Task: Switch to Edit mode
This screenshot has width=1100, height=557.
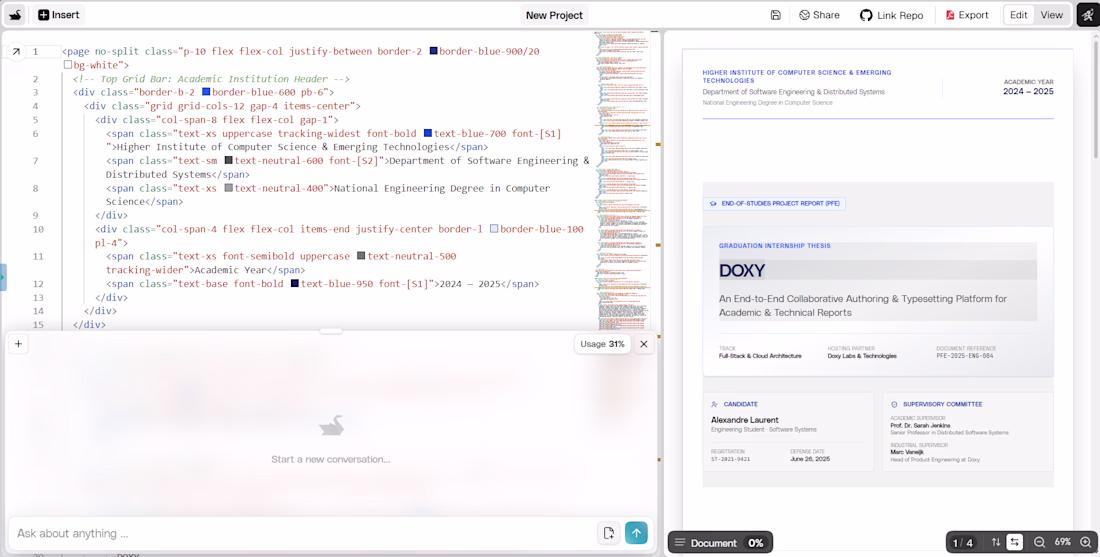Action: pyautogui.click(x=1019, y=15)
